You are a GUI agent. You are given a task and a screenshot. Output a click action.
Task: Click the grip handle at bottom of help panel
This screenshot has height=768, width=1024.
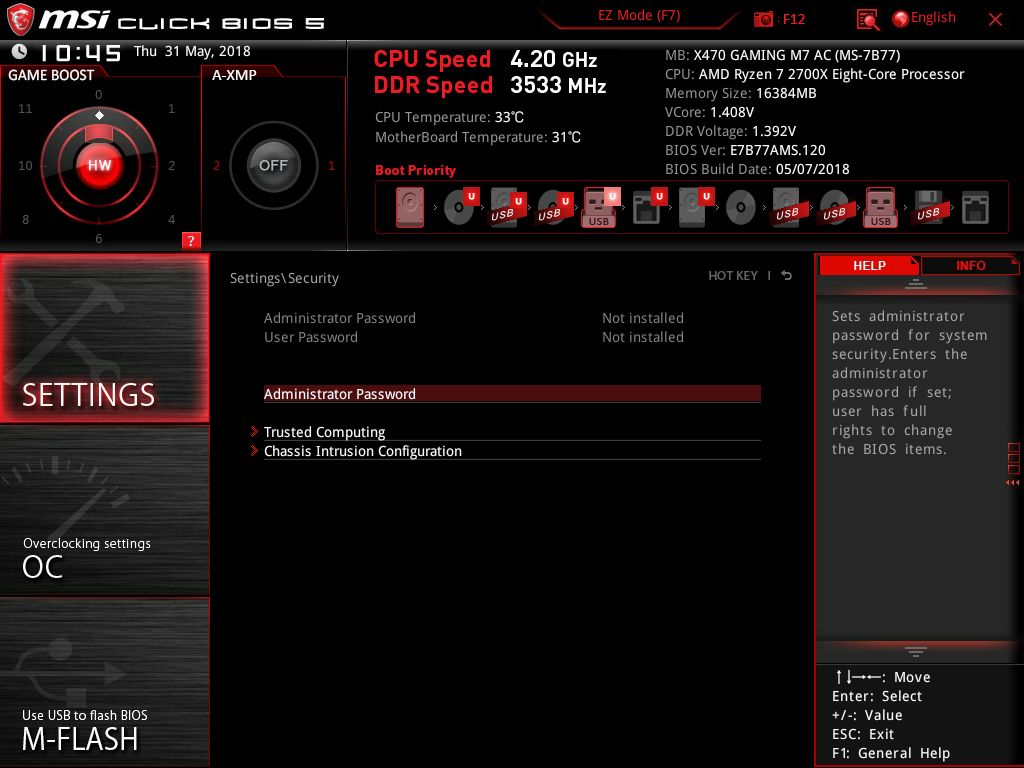point(916,651)
